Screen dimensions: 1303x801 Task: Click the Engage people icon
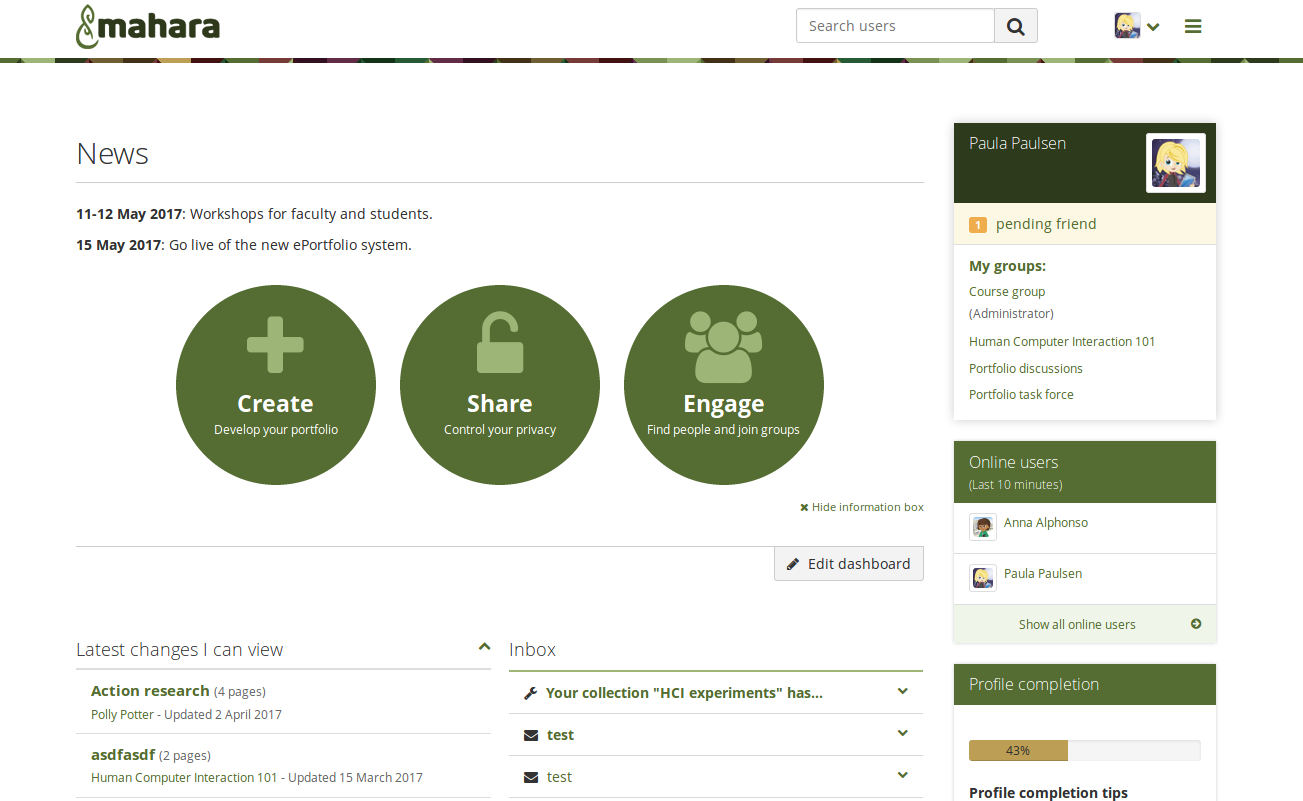coord(724,347)
